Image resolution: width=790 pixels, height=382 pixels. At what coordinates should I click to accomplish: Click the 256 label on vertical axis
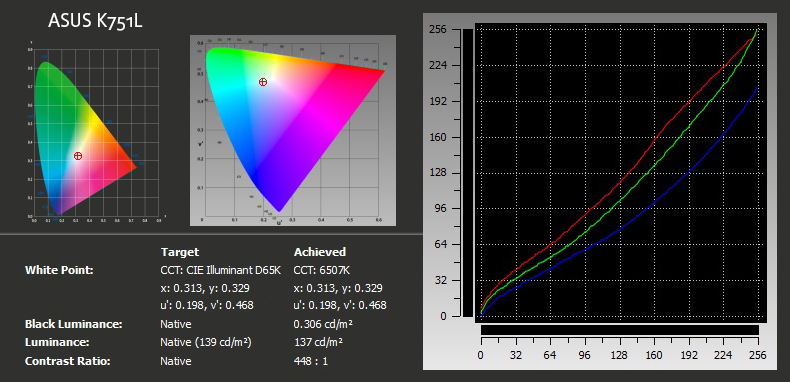pos(438,30)
